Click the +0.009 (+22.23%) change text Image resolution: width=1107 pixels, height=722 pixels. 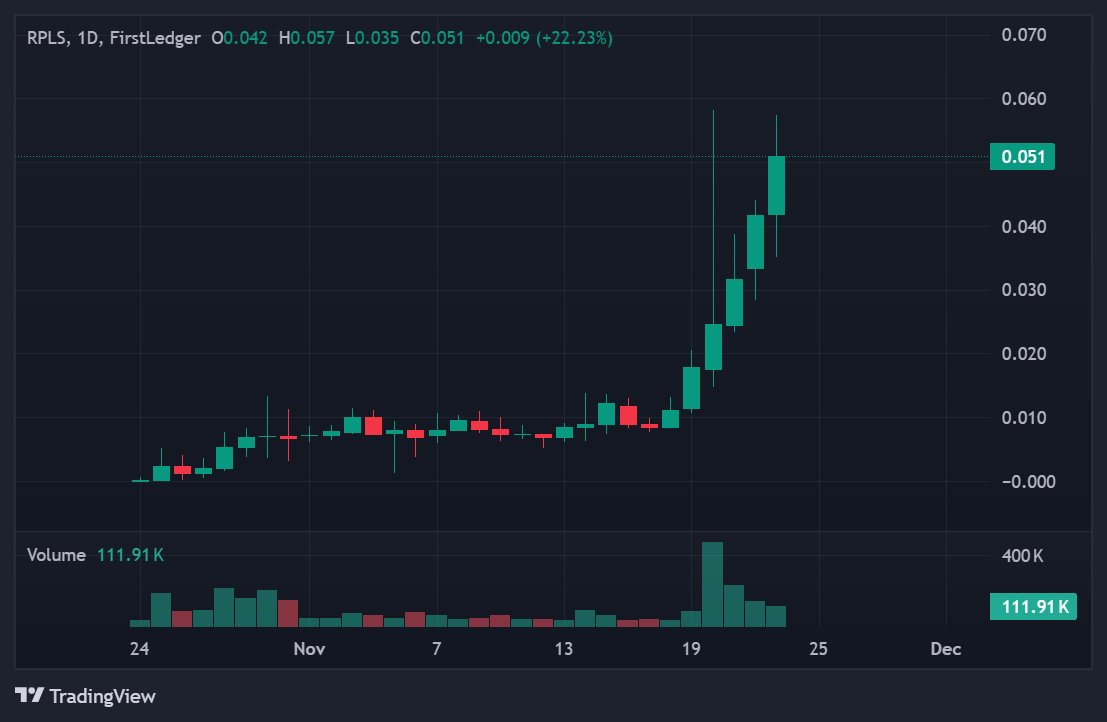544,38
